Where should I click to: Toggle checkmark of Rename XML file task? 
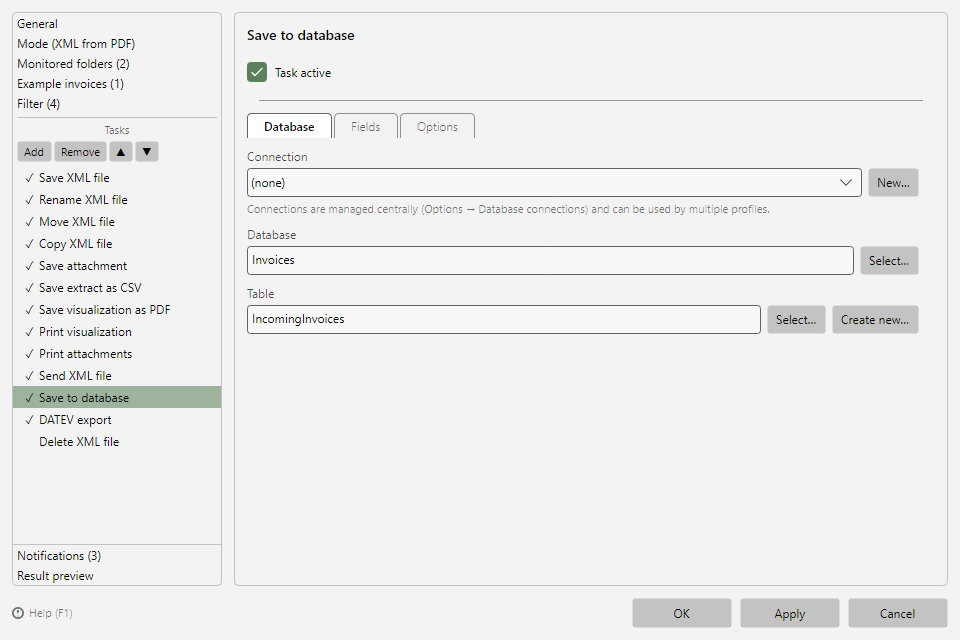click(29, 200)
